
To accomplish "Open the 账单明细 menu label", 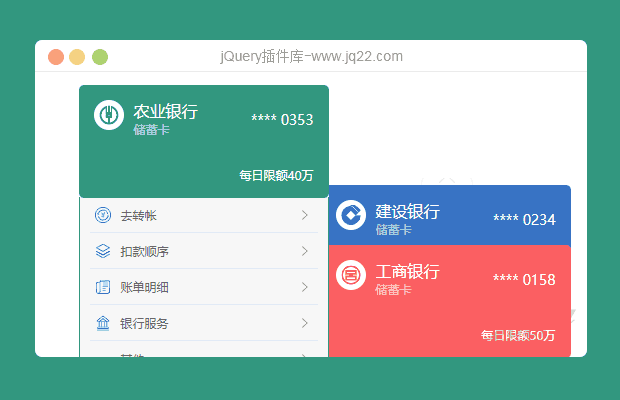I will point(144,287).
